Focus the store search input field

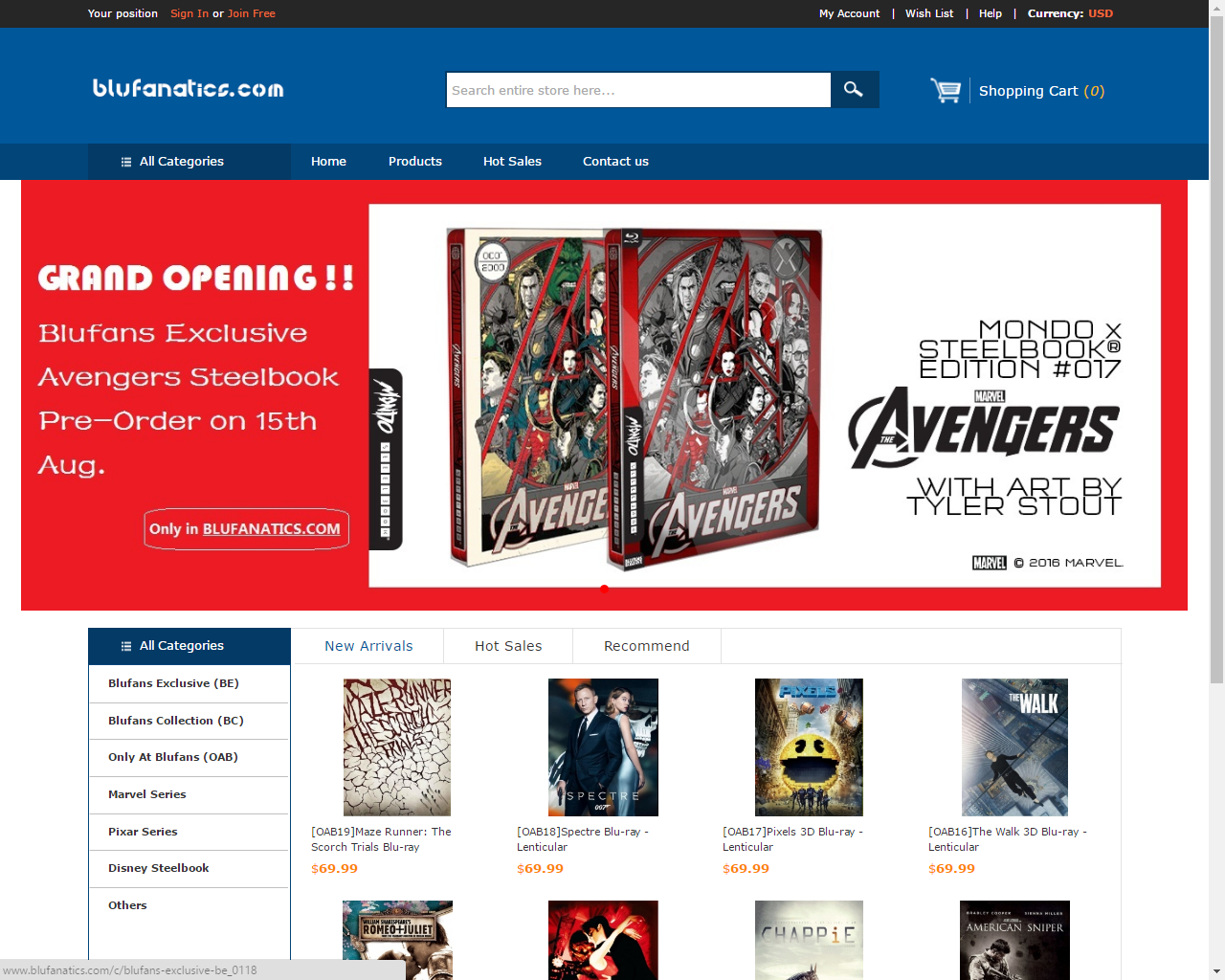point(638,90)
